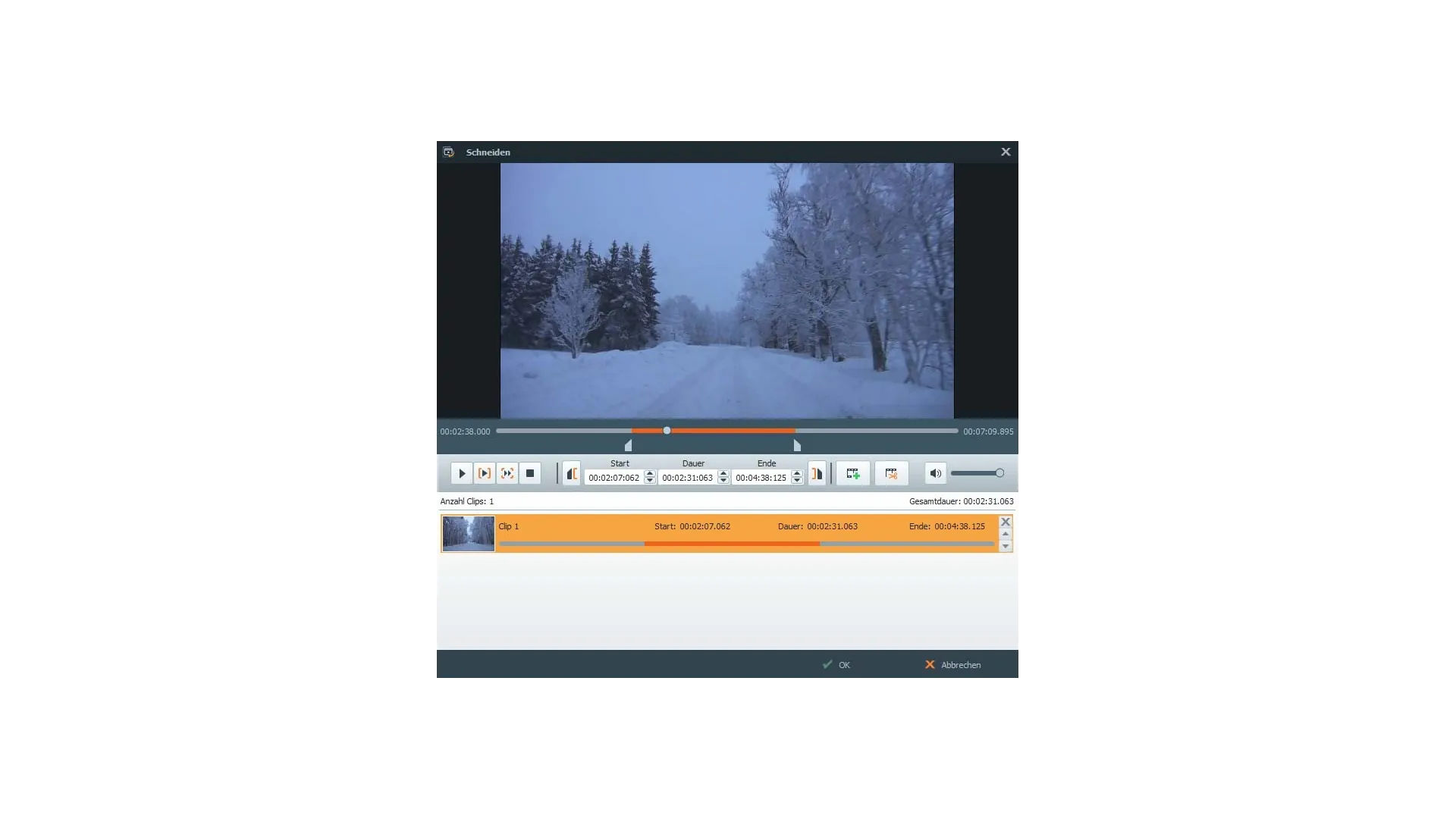Move Clip 1 down with arrow button
The height and width of the screenshot is (819, 1456).
[1006, 546]
